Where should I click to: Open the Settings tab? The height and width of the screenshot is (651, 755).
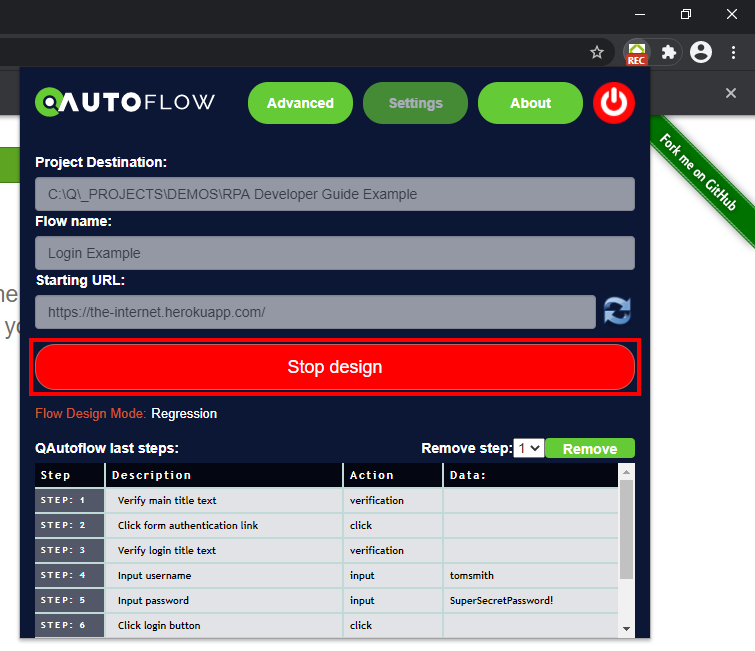(416, 103)
